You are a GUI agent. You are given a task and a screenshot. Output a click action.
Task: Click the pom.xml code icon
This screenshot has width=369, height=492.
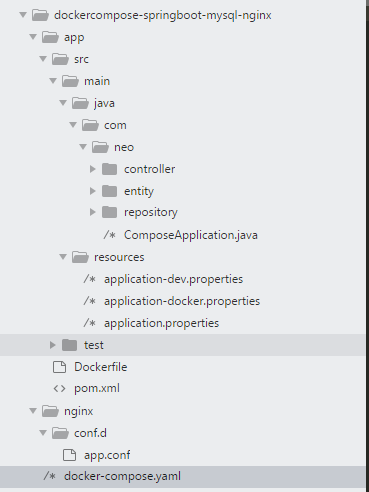(x=59, y=388)
